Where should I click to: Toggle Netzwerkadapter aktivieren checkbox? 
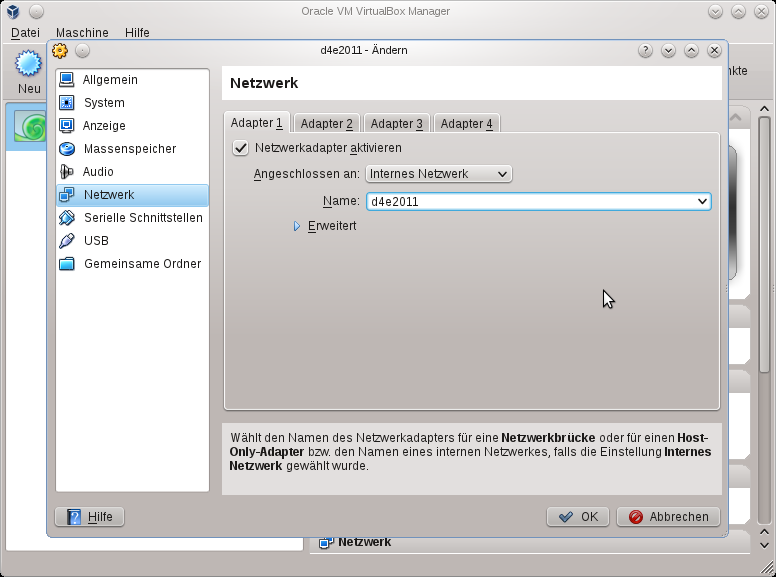coord(241,148)
